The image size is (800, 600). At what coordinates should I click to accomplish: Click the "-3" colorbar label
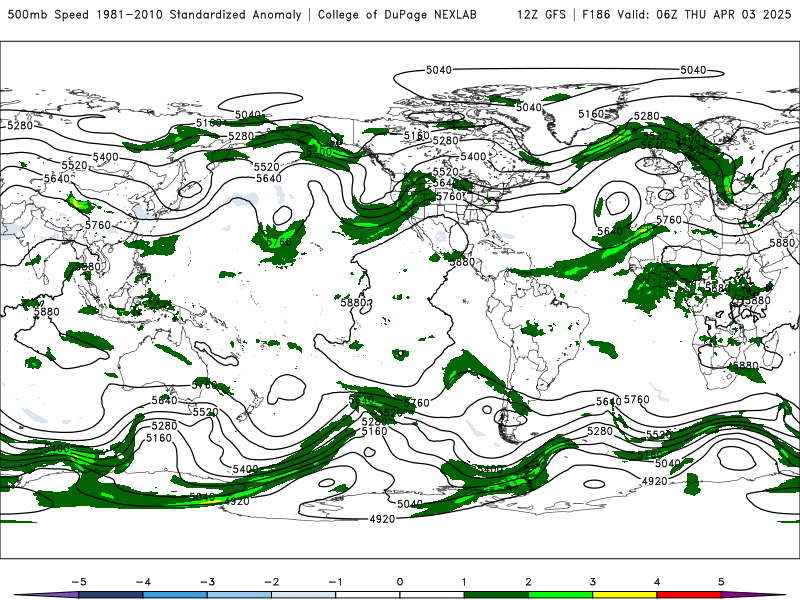click(x=207, y=582)
